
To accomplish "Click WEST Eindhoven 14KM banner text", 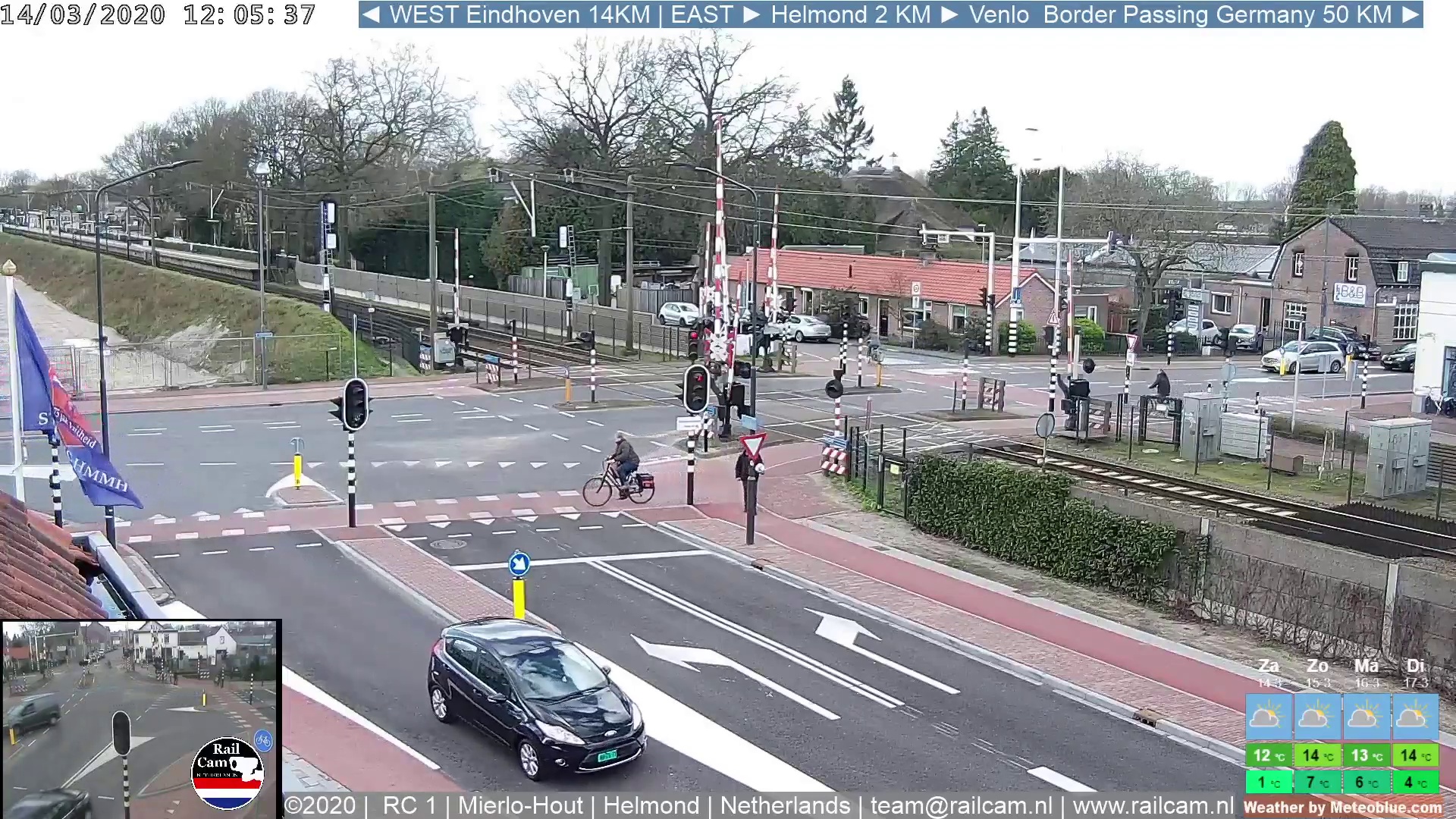I will click(x=519, y=14).
